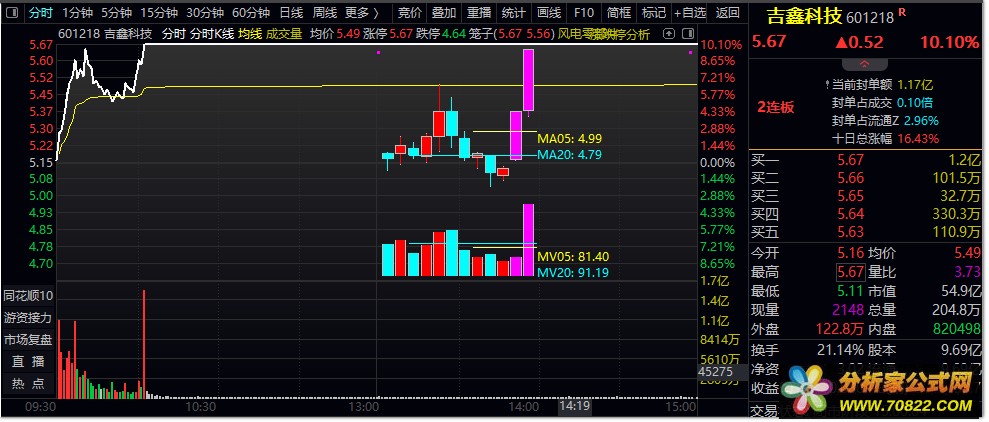Image resolution: width=989 pixels, height=422 pixels.
Task: Open the 同花顺10 side tab
Action: click(x=28, y=296)
